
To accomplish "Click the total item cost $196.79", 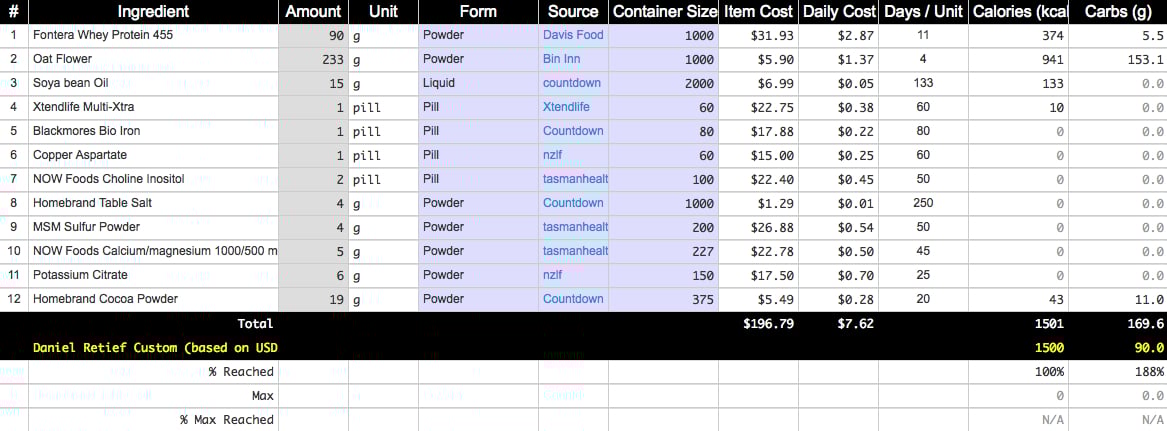I will pyautogui.click(x=769, y=324).
